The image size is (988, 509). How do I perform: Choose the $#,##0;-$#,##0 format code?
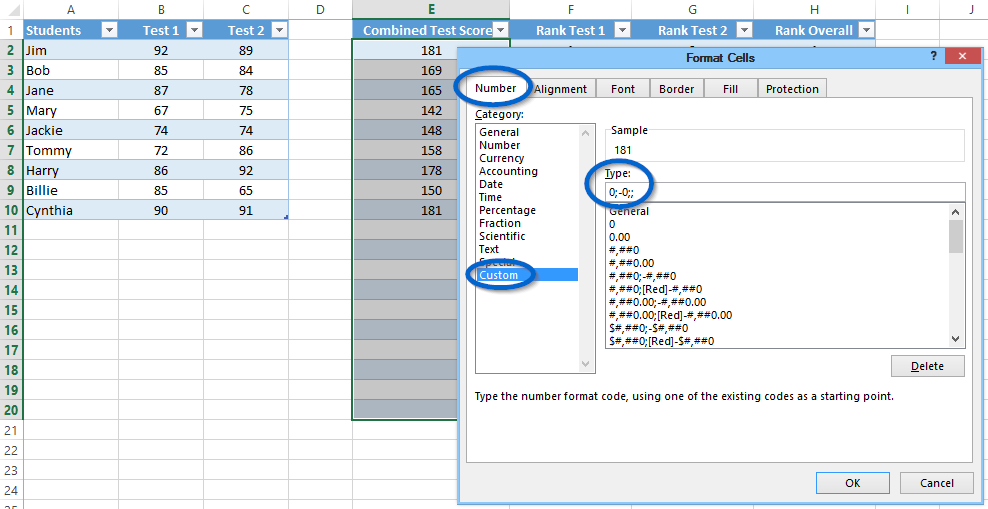(x=649, y=328)
